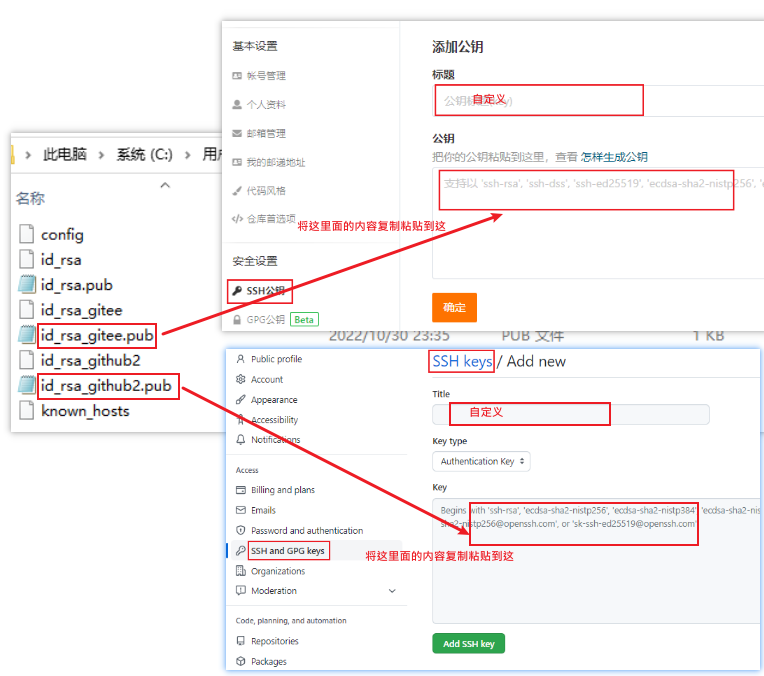Click the Notifications bell icon
Screen dimensions: 764x676
[x=240, y=440]
